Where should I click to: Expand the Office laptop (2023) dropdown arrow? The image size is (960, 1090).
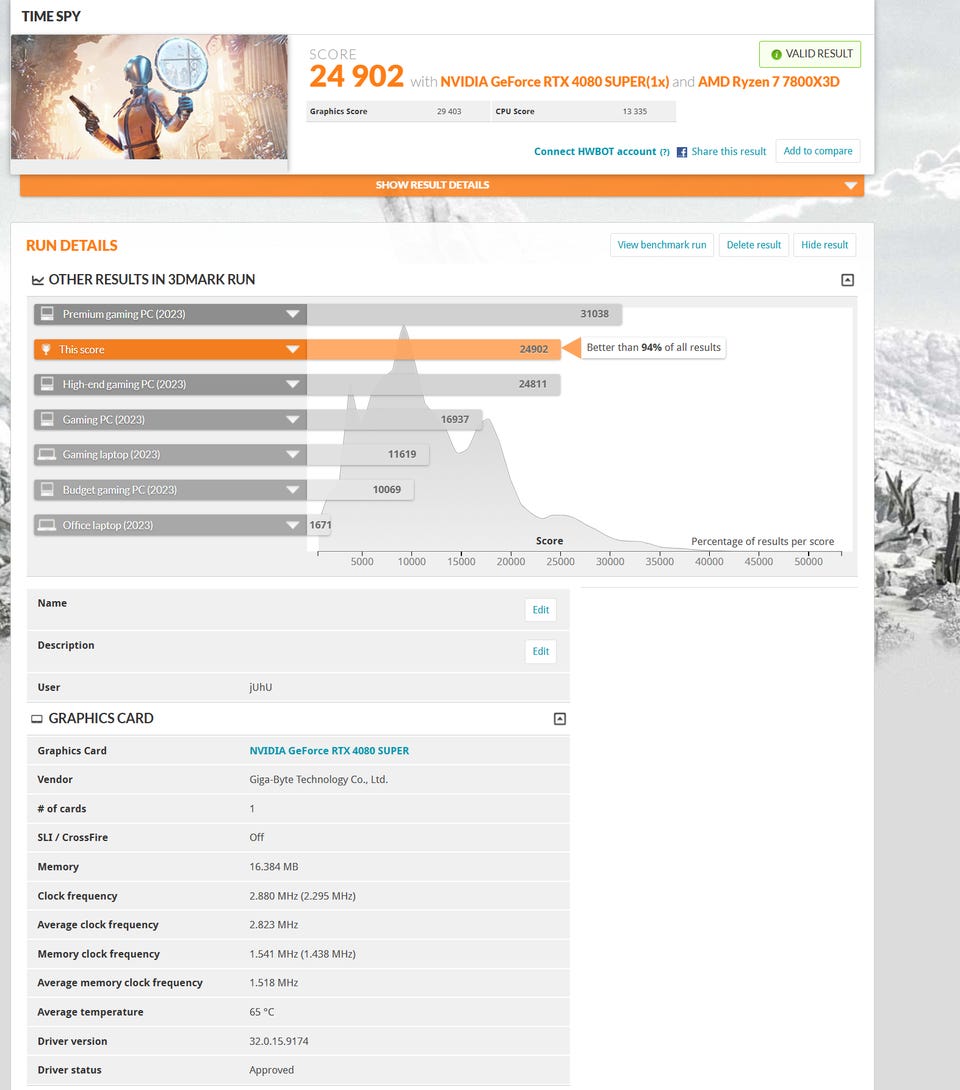click(293, 526)
